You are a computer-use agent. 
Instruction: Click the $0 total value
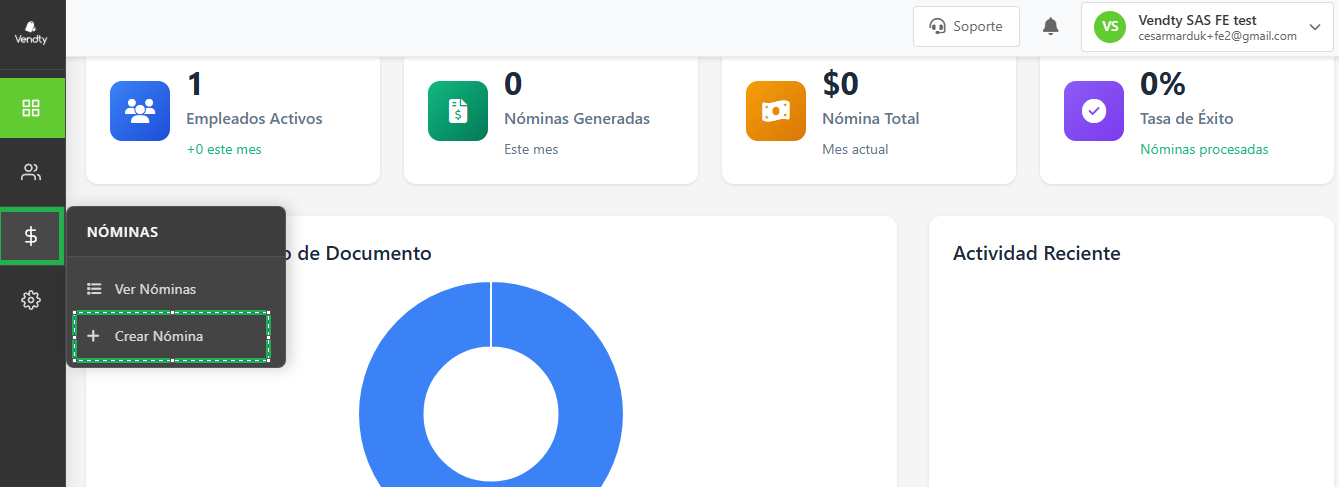pos(841,84)
